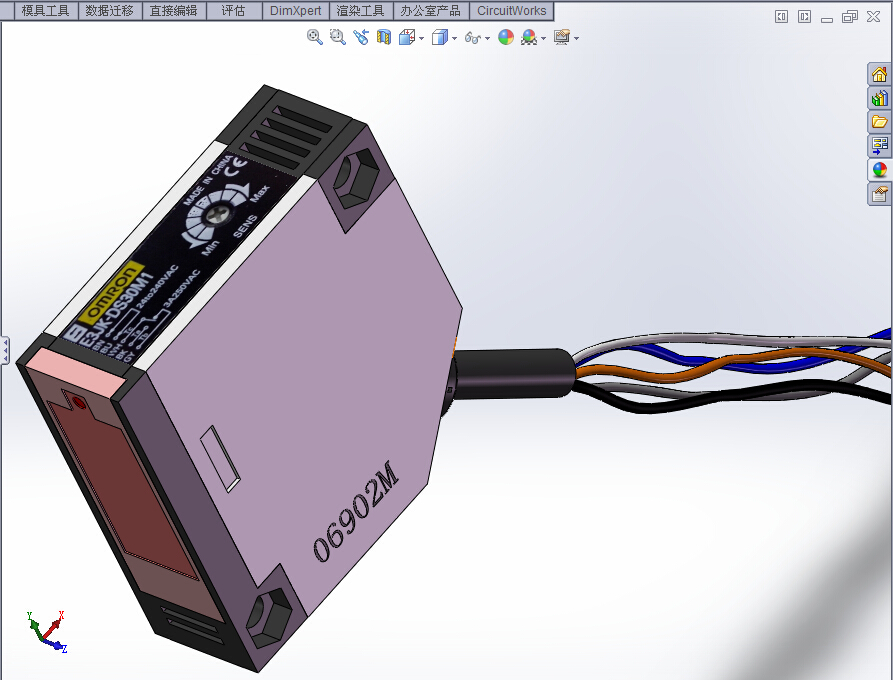Click the expand-right panel split icon
The height and width of the screenshot is (680, 893).
(x=804, y=17)
